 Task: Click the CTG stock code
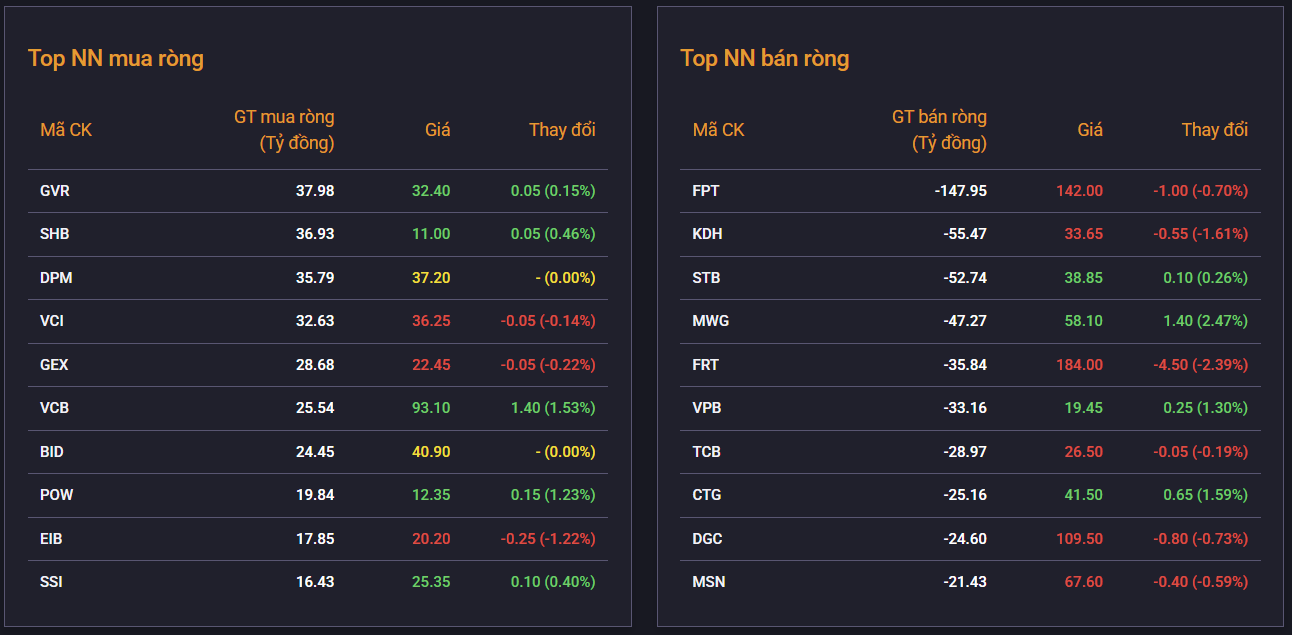pos(706,495)
